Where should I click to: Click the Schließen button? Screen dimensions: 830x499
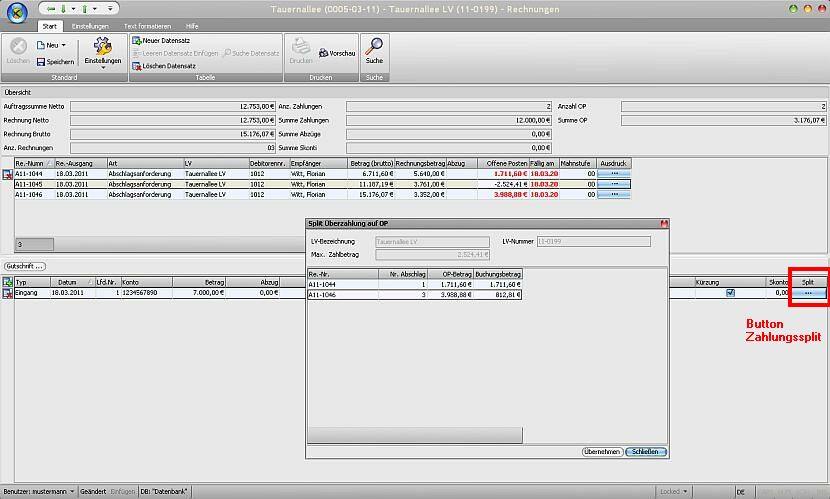coord(645,452)
